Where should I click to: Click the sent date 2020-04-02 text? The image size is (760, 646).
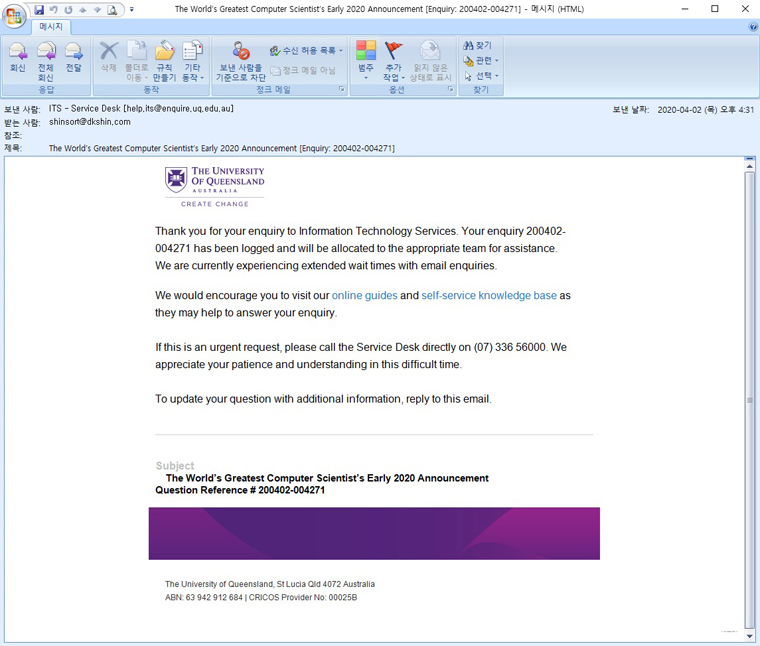click(x=705, y=110)
